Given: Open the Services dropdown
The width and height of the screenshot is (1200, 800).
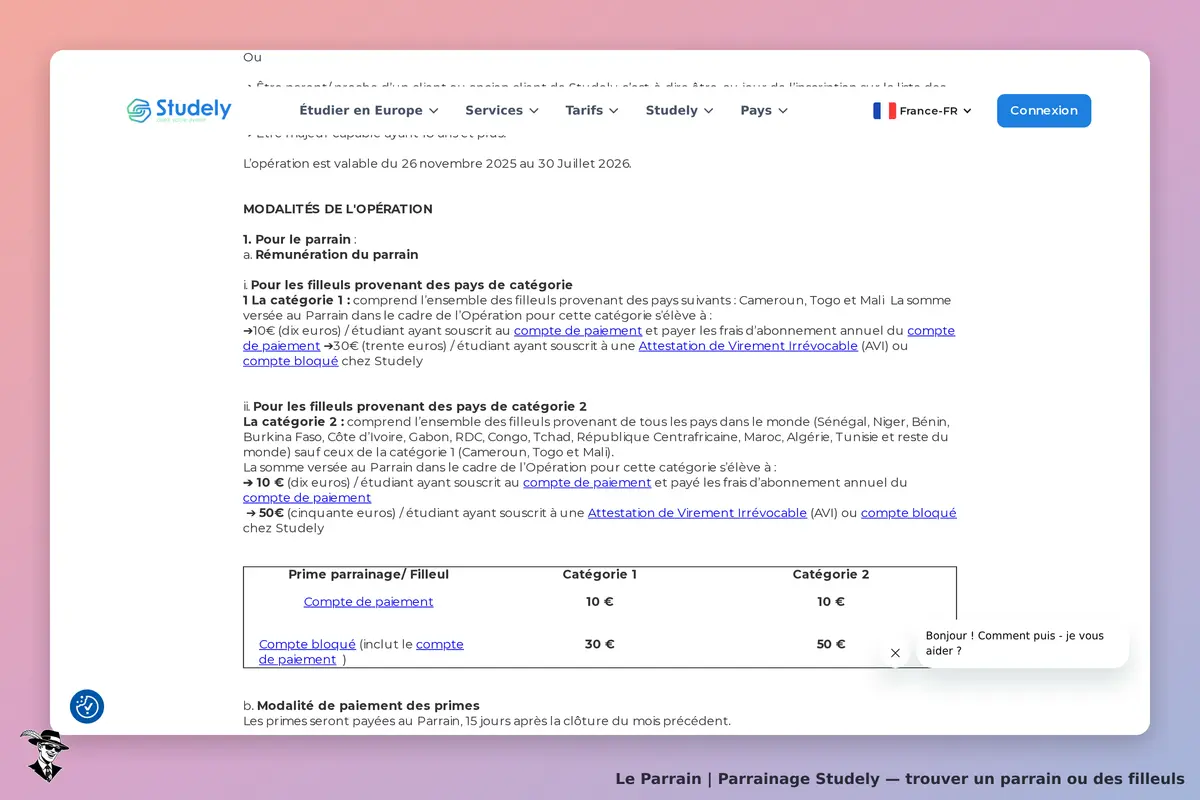Looking at the screenshot, I should pos(502,110).
